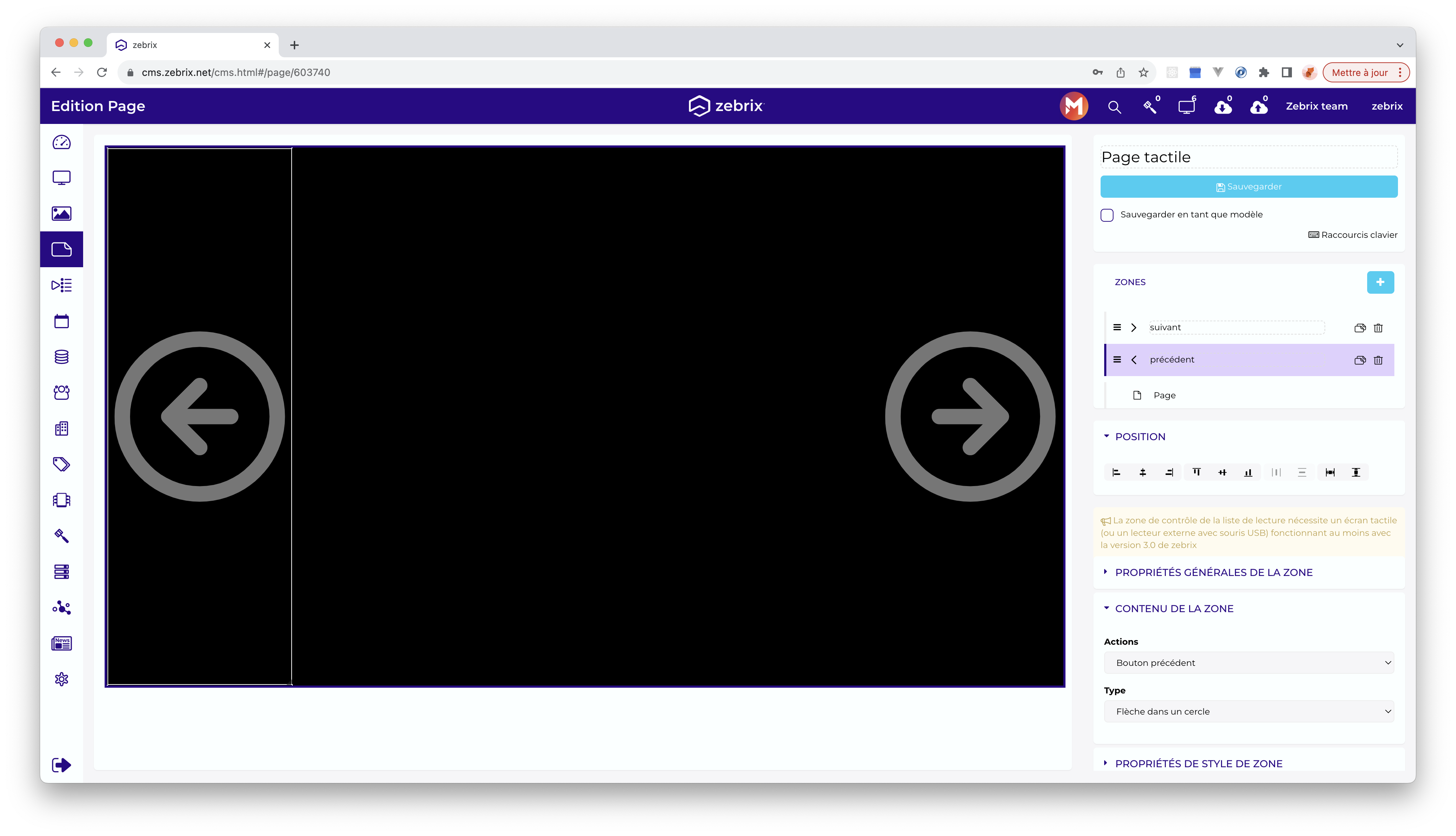1456x836 pixels.
Task: Click the Sauvegarder button
Action: point(1248,187)
